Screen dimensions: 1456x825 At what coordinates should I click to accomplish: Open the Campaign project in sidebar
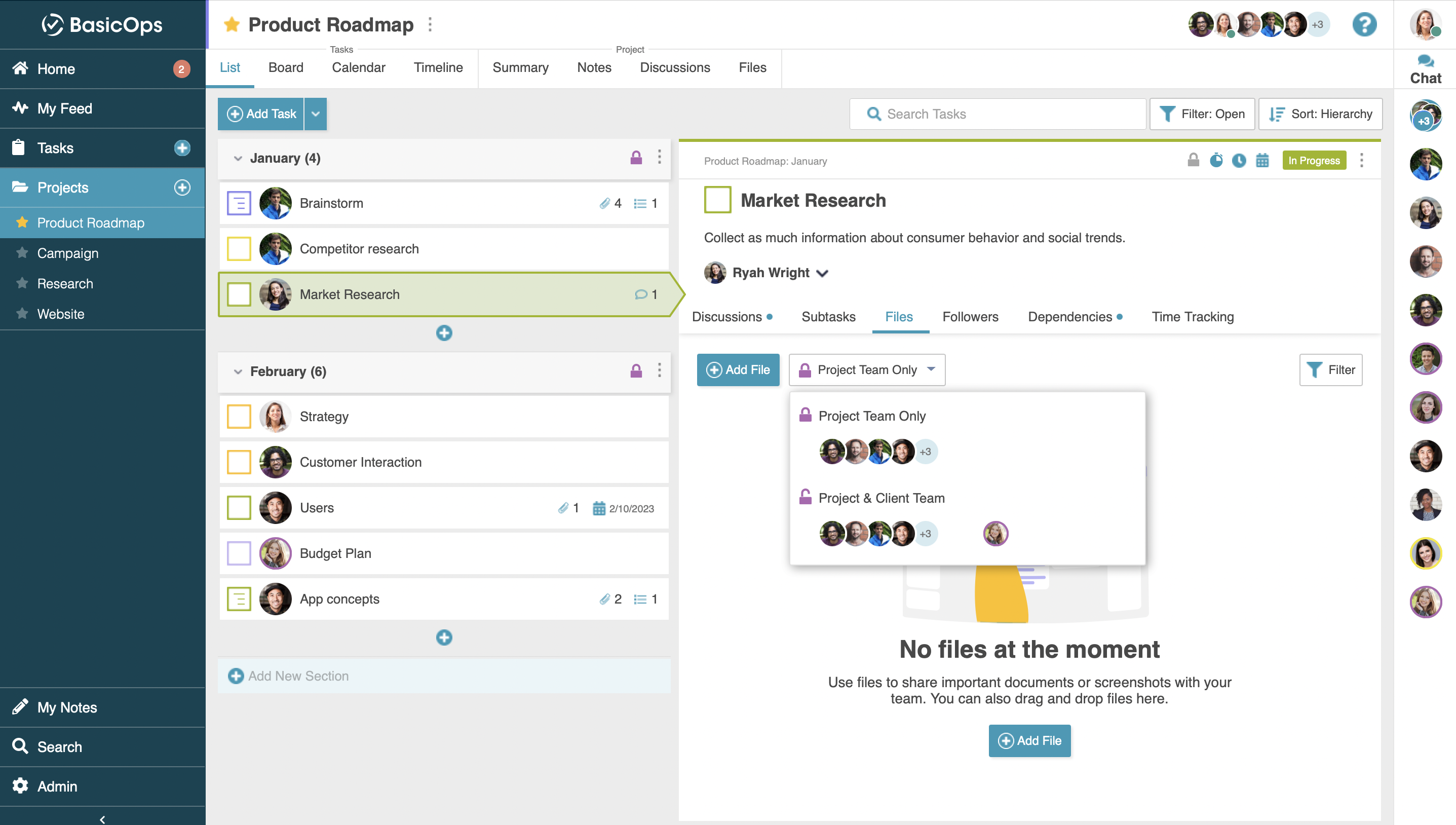(67, 253)
